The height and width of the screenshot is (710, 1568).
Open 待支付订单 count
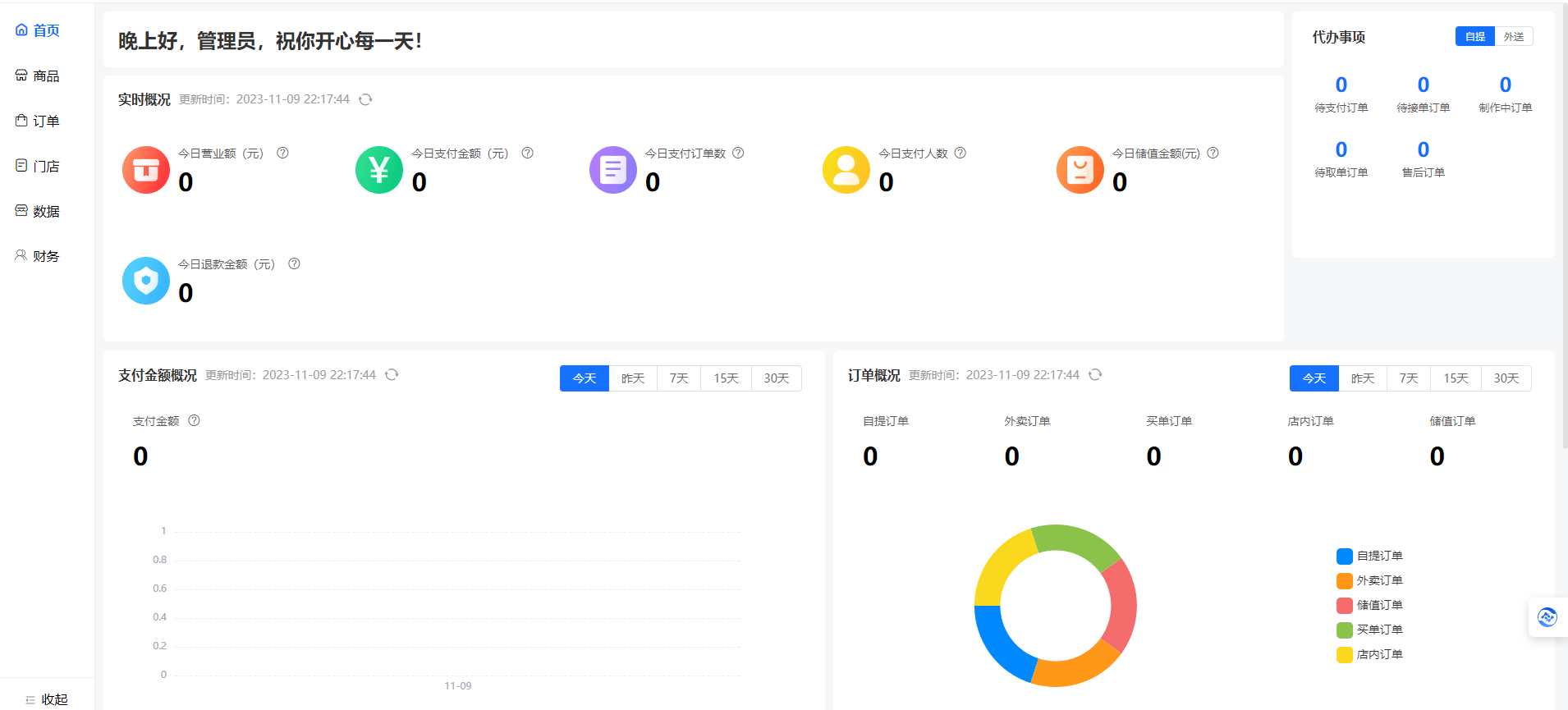tap(1341, 85)
